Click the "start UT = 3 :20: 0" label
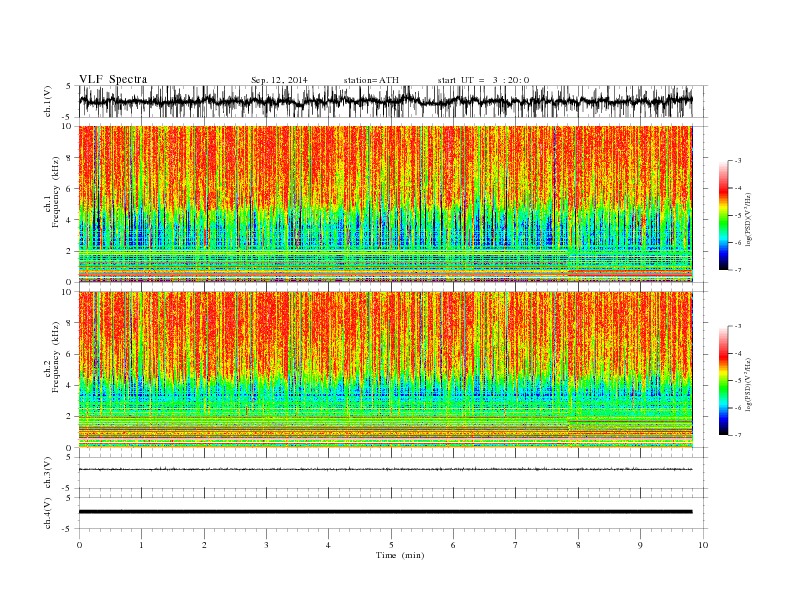Image resolution: width=792 pixels, height=612 pixels. coord(483,80)
